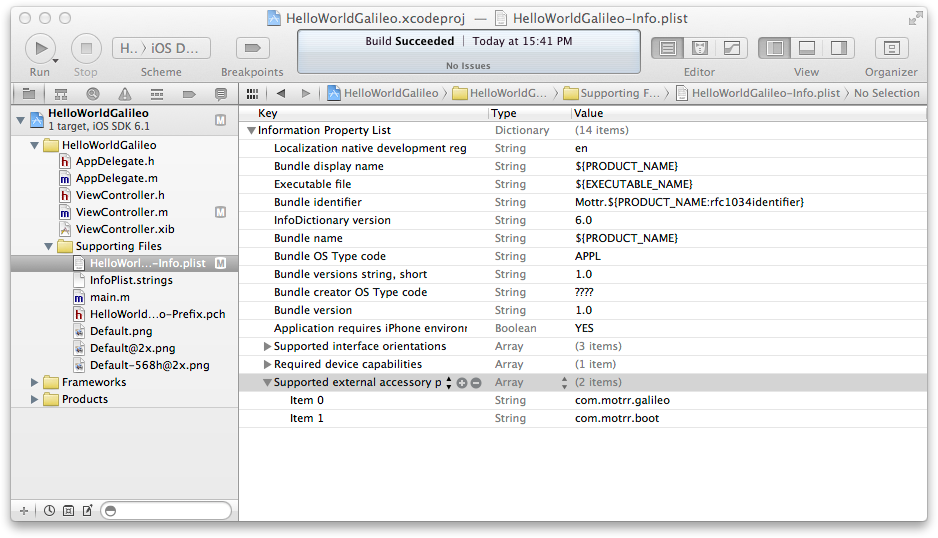
Task: Click value com.motrr.boot
Action: coord(617,418)
